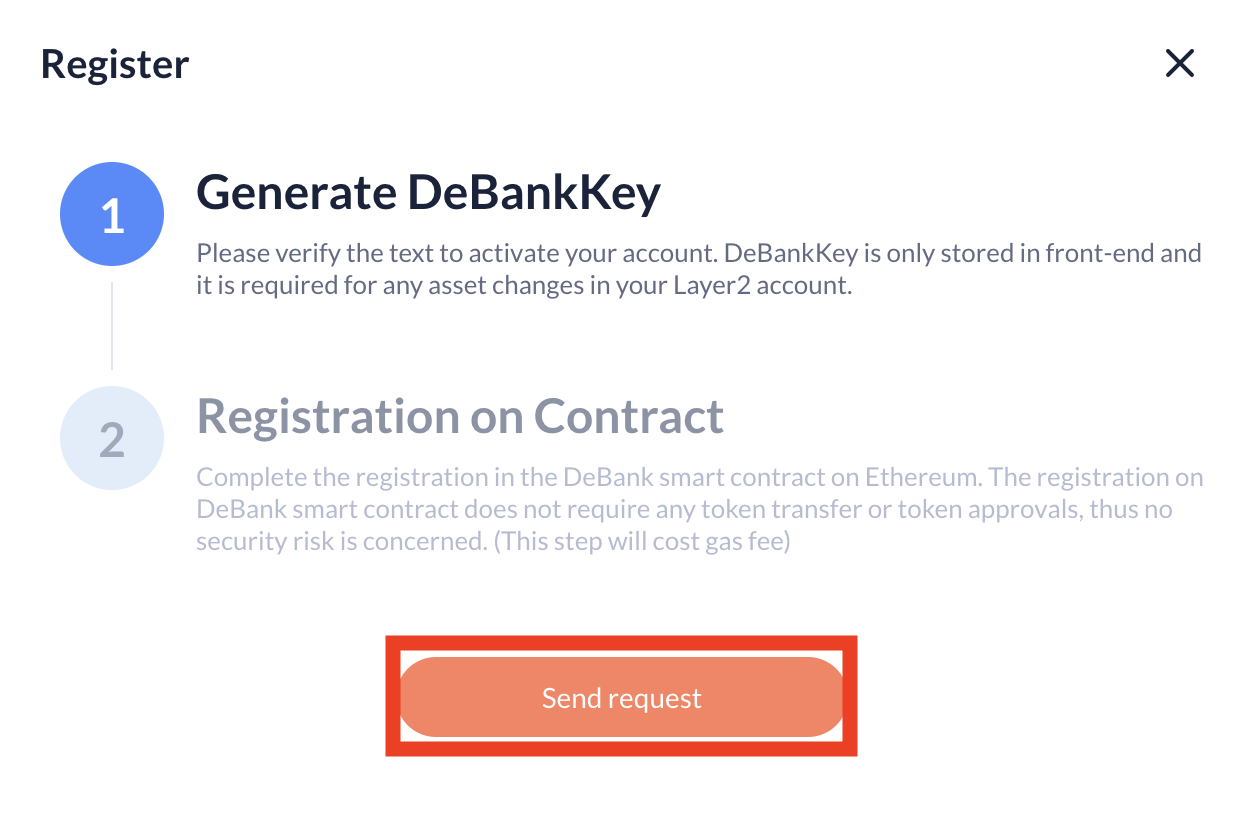Click the Register dialog title
This screenshot has height=818, width=1256.
114,63
